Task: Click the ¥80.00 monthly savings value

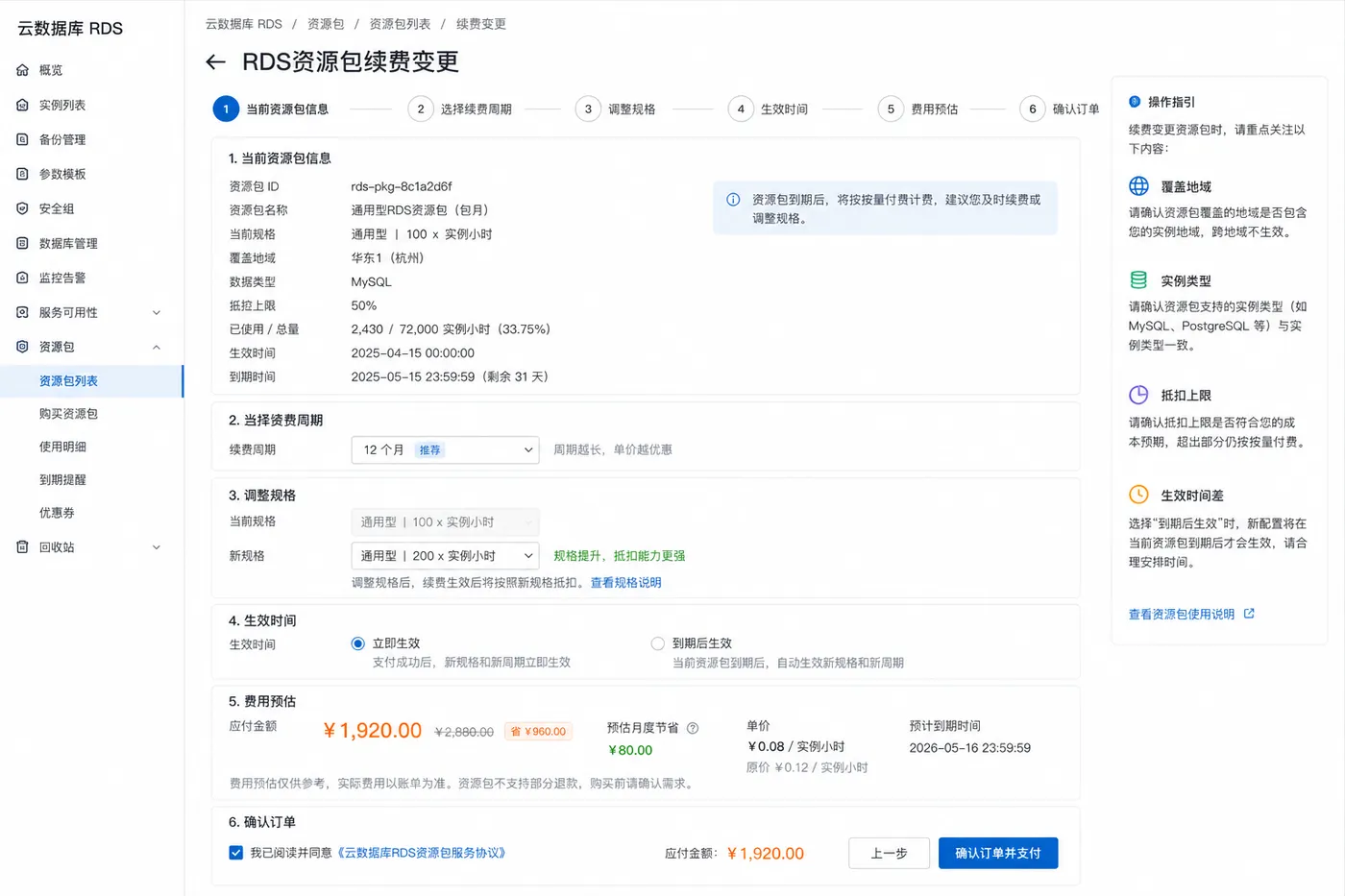Action: pyautogui.click(x=630, y=750)
